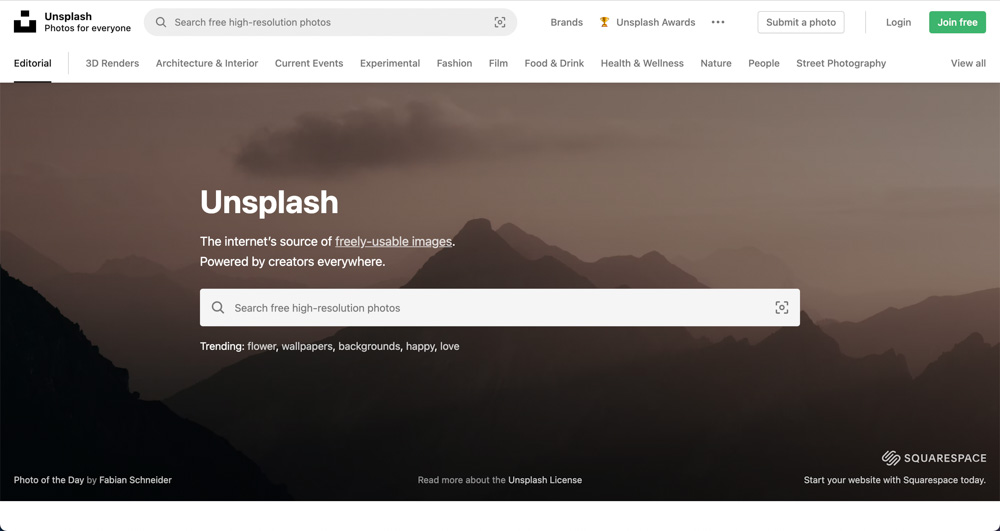1000x531 pixels.
Task: Open Food & Drink category
Action: pyautogui.click(x=554, y=63)
